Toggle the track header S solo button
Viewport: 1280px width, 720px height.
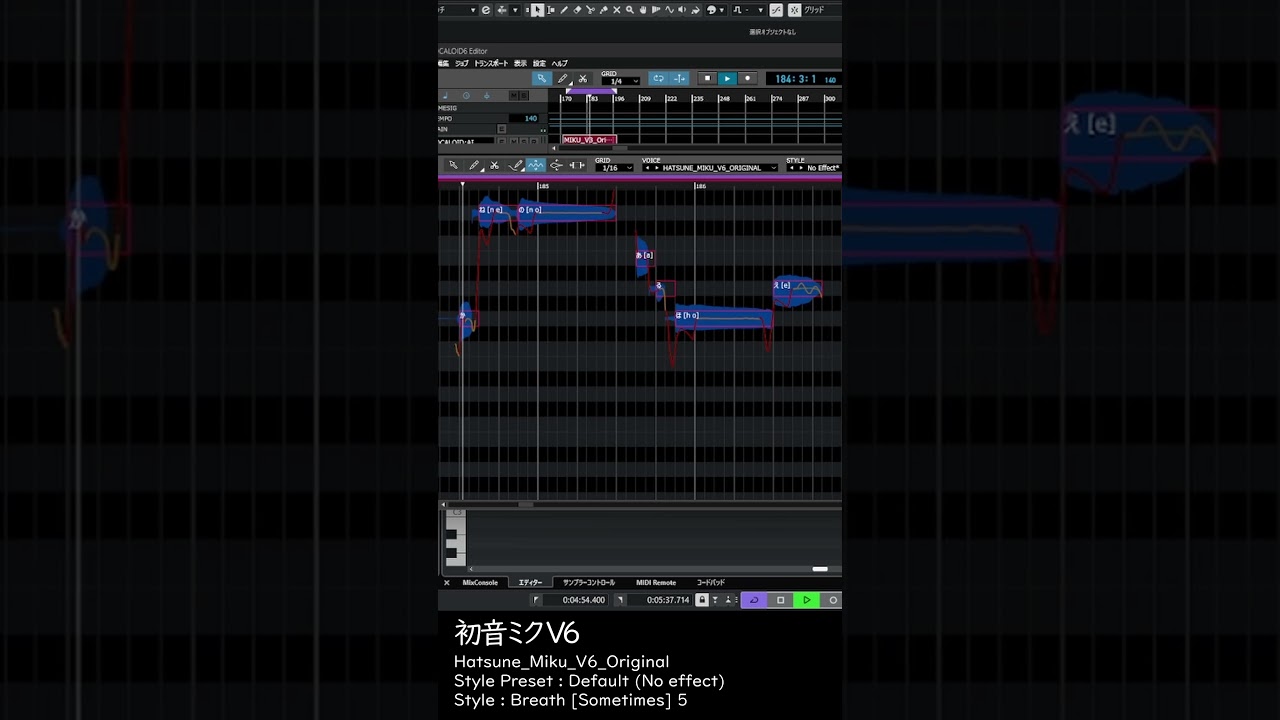click(x=524, y=95)
